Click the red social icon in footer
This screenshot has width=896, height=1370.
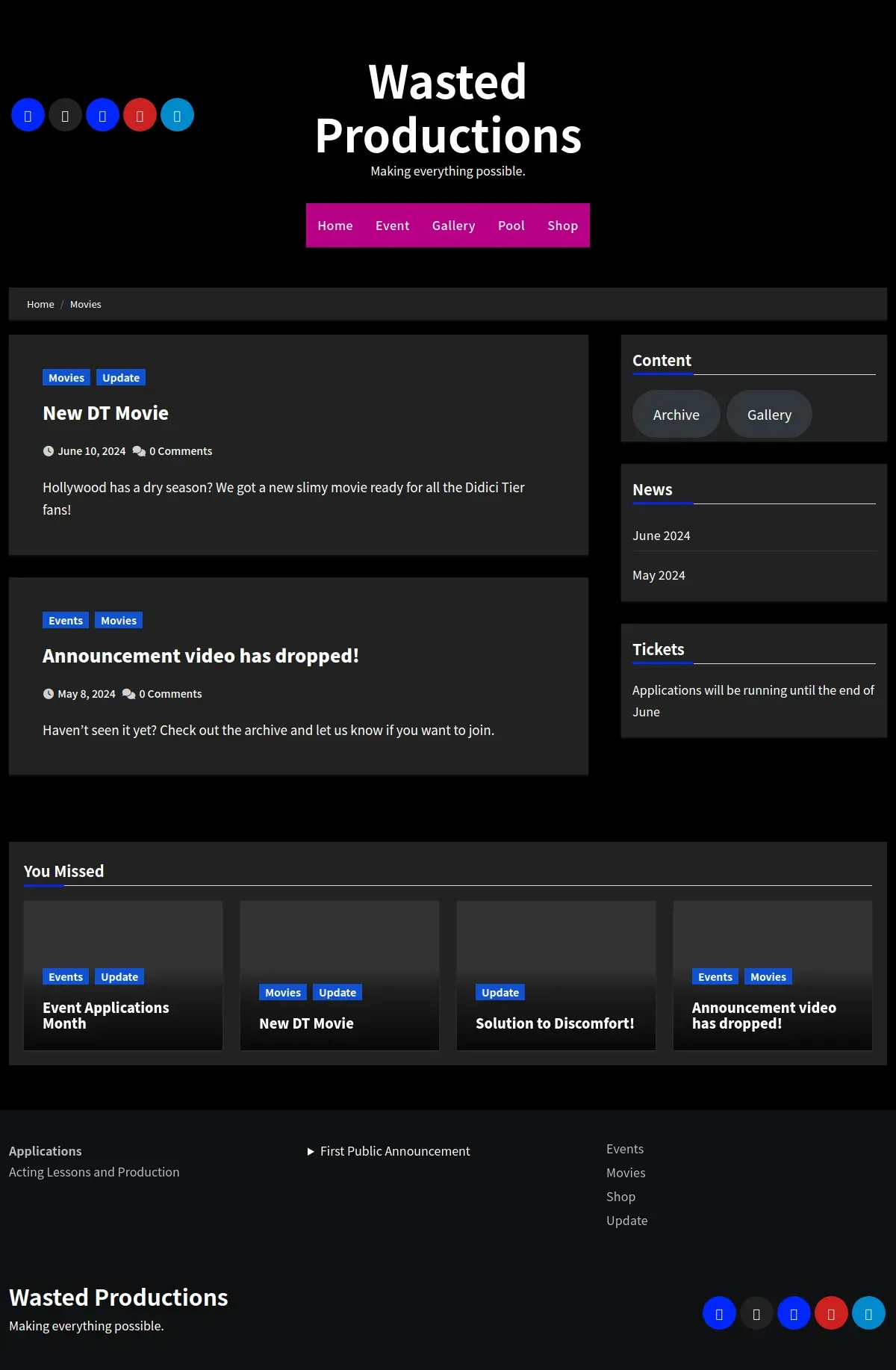(831, 1313)
